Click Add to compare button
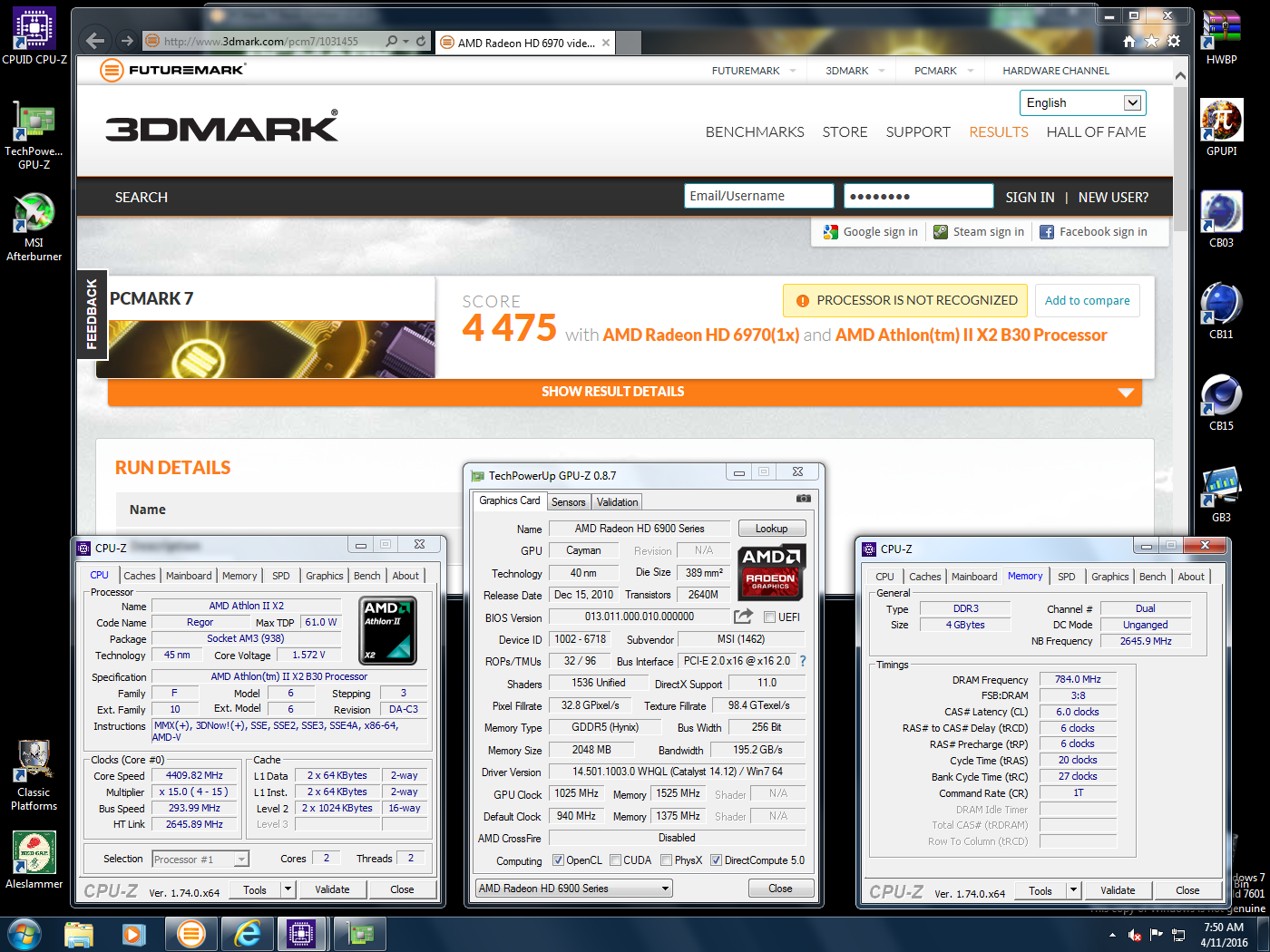Viewport: 1270px width, 952px height. [1087, 300]
